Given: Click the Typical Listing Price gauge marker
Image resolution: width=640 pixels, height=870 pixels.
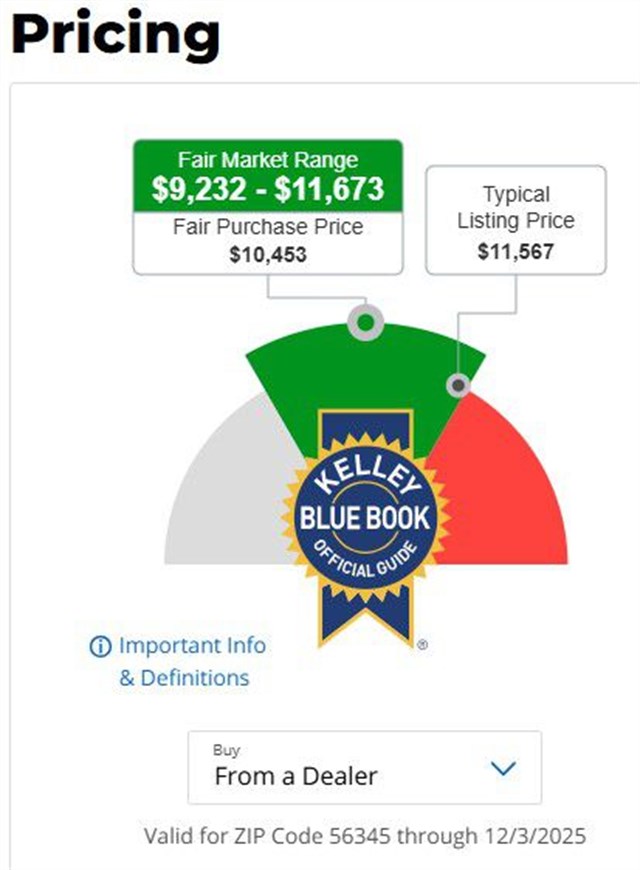Looking at the screenshot, I should (458, 384).
